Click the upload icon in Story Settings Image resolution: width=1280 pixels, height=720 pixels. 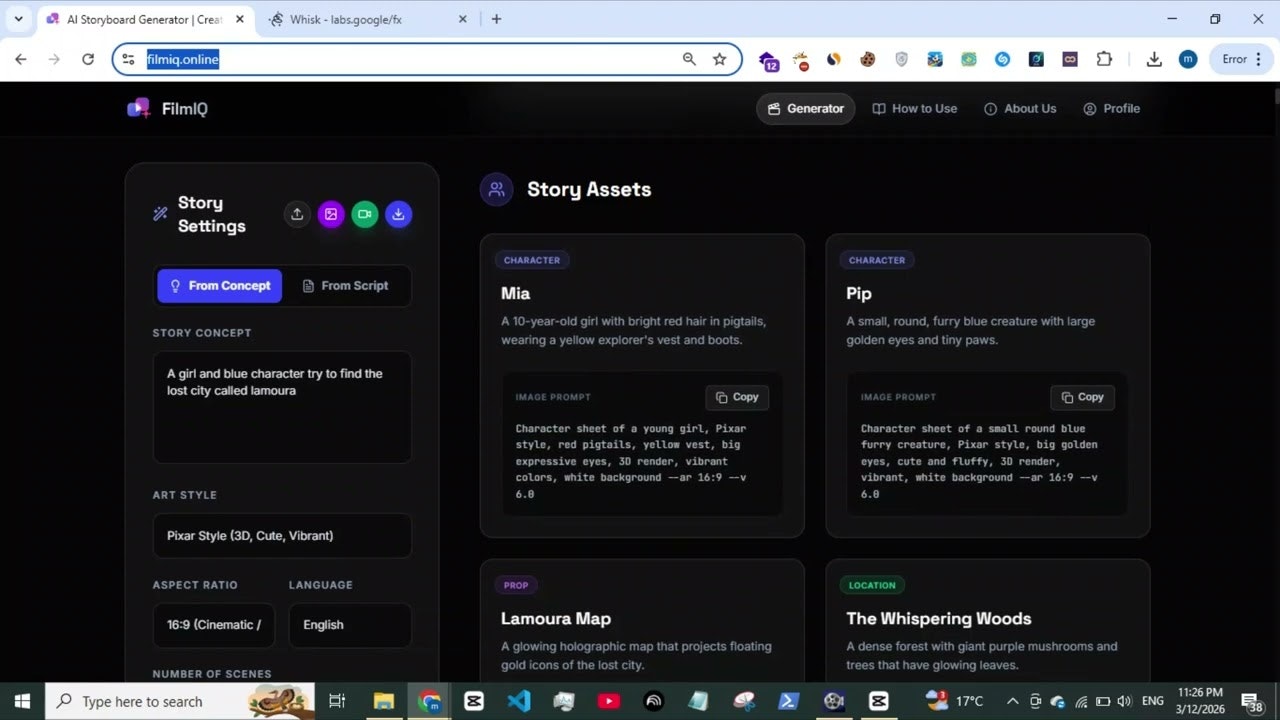tap(297, 214)
